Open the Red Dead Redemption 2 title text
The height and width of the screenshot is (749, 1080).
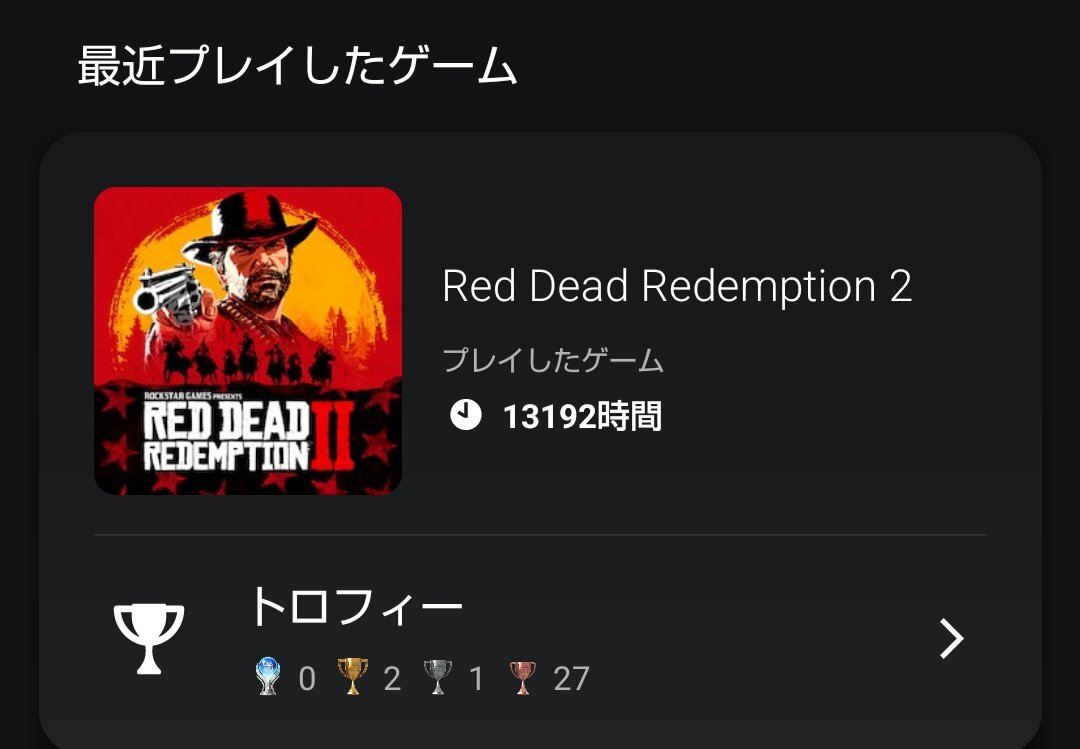point(677,287)
